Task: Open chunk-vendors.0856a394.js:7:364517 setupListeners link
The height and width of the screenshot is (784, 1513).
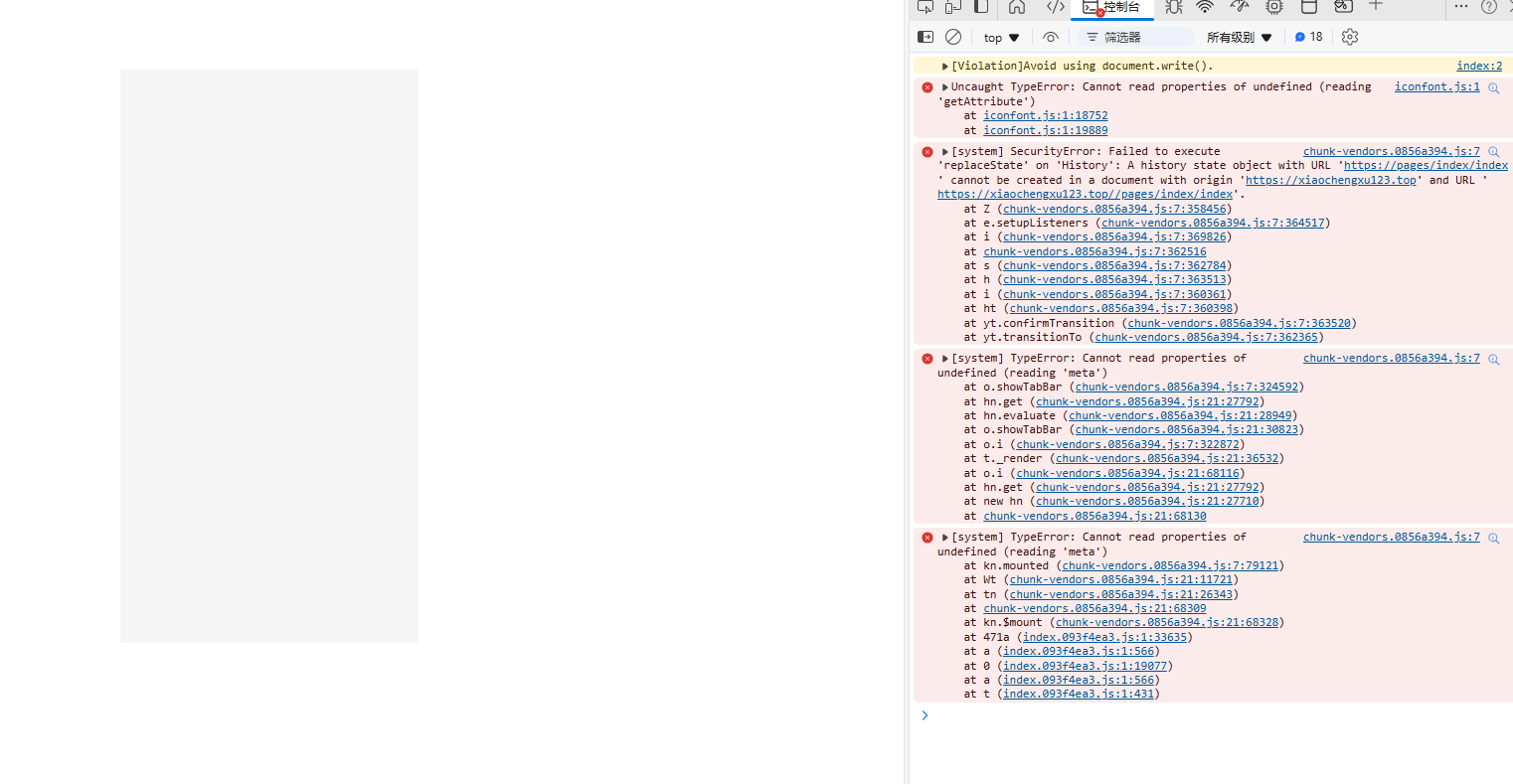Action: (x=1213, y=223)
